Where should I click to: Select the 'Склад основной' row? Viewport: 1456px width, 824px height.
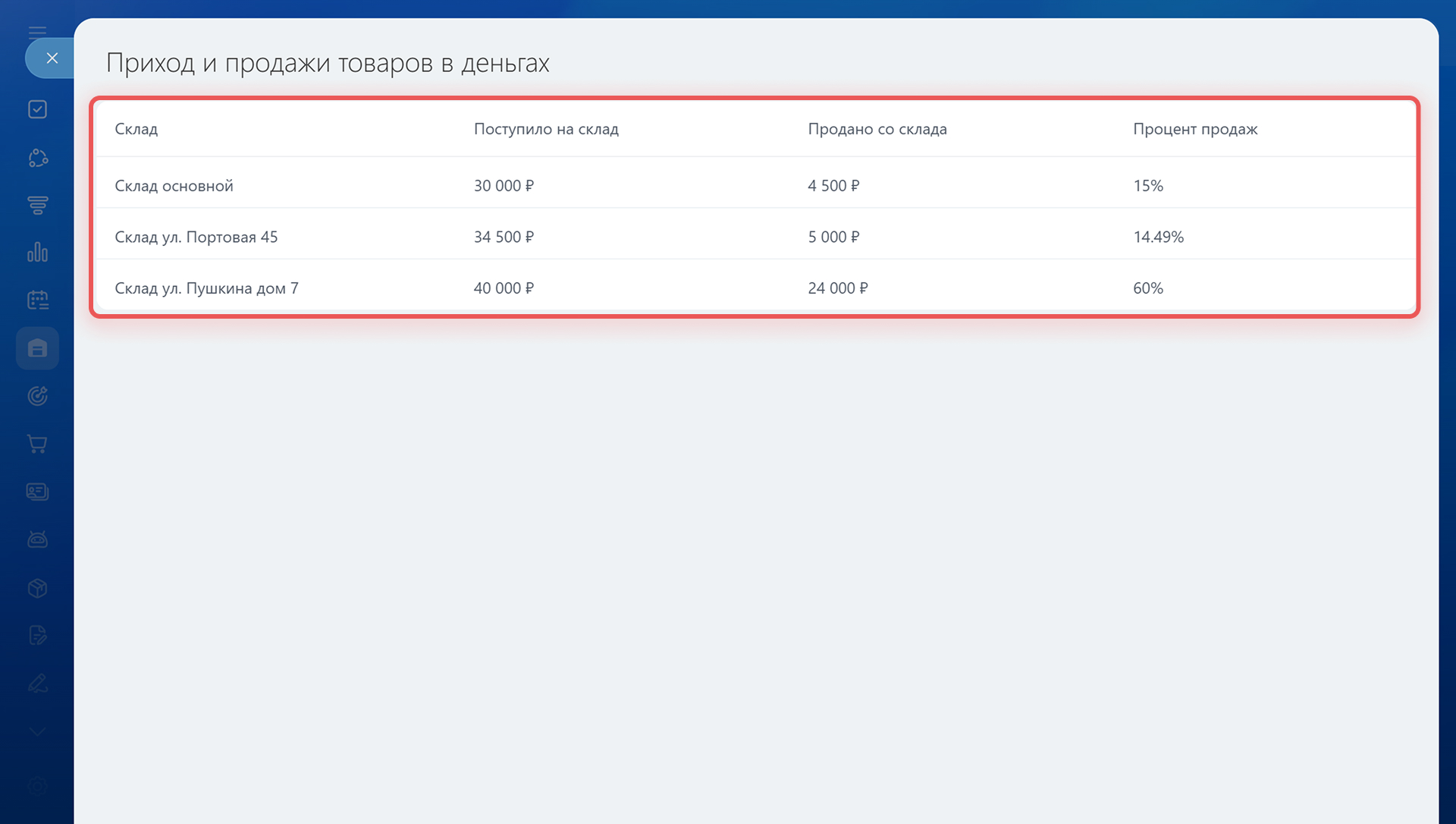point(174,186)
